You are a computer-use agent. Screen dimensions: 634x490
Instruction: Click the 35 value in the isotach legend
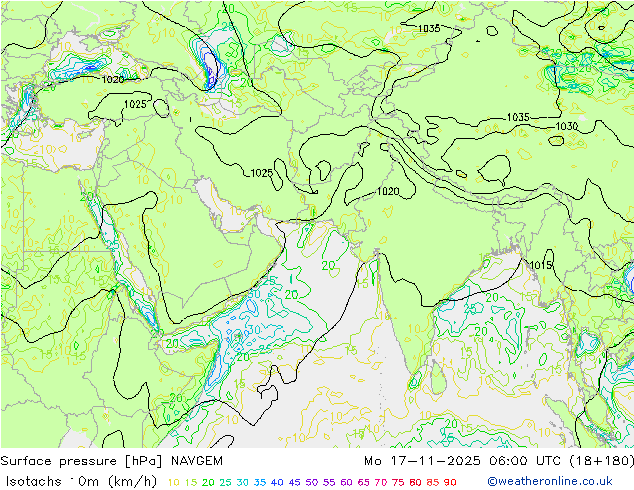tap(260, 482)
